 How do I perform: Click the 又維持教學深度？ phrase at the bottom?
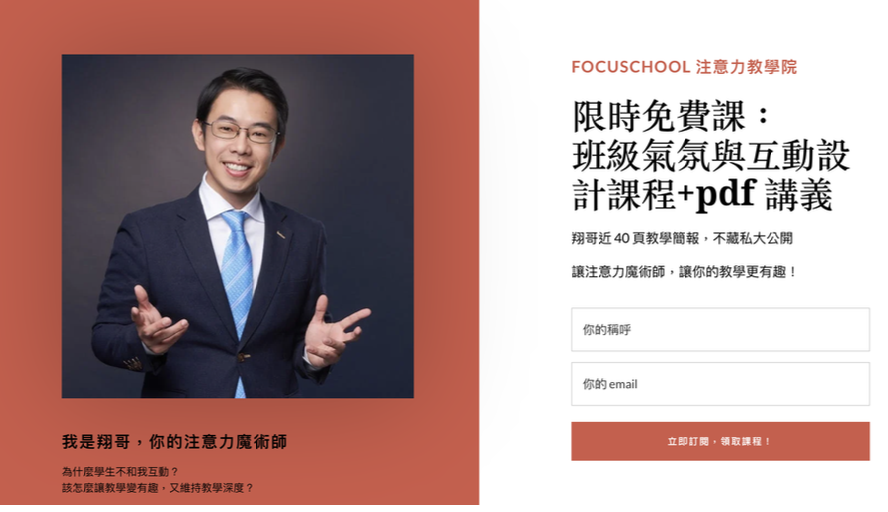click(x=211, y=488)
